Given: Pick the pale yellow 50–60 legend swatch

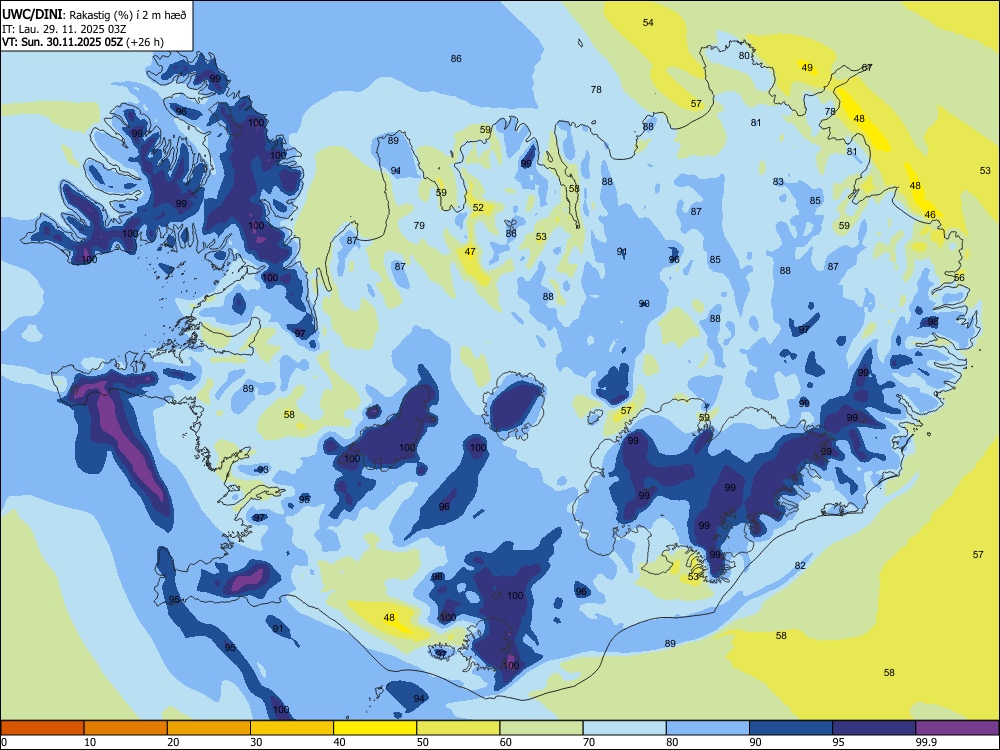Looking at the screenshot, I should pos(458,728).
